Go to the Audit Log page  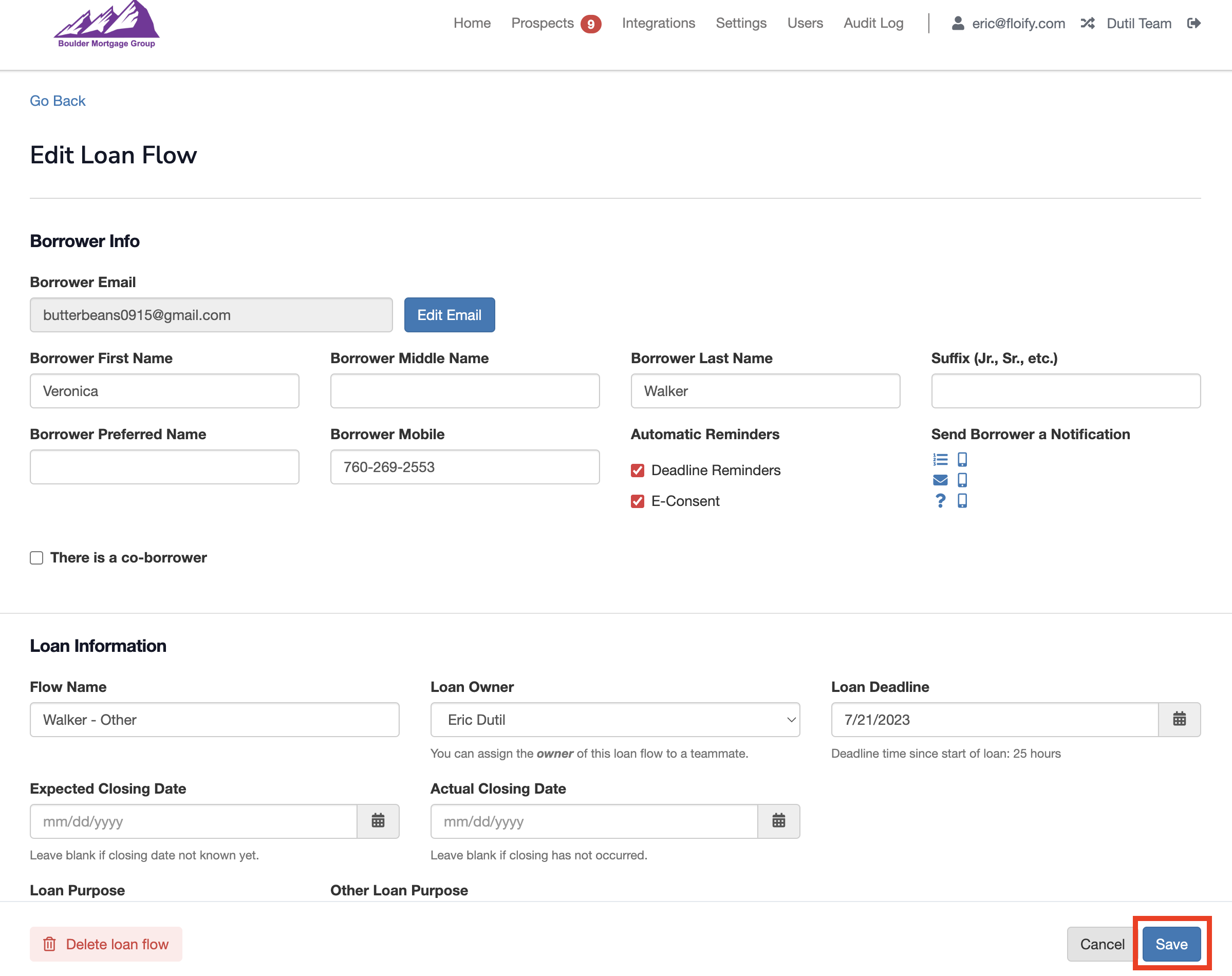point(873,24)
